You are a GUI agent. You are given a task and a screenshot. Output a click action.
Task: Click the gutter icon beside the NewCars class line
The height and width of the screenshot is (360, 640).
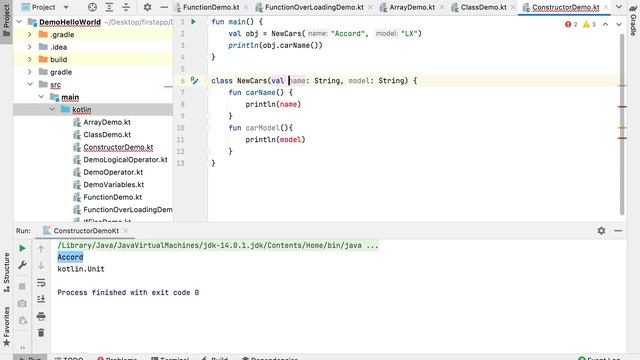pyautogui.click(x=194, y=81)
